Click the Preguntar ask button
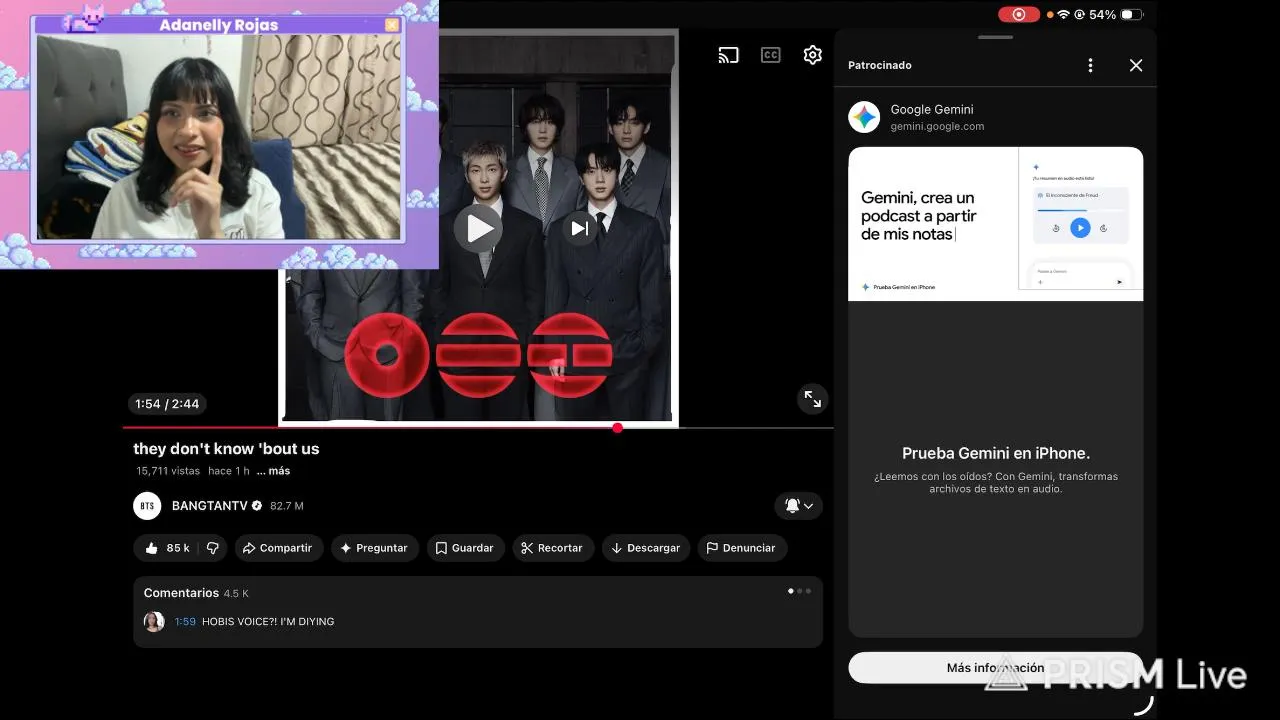Screen dimensions: 1280x720 [374, 548]
